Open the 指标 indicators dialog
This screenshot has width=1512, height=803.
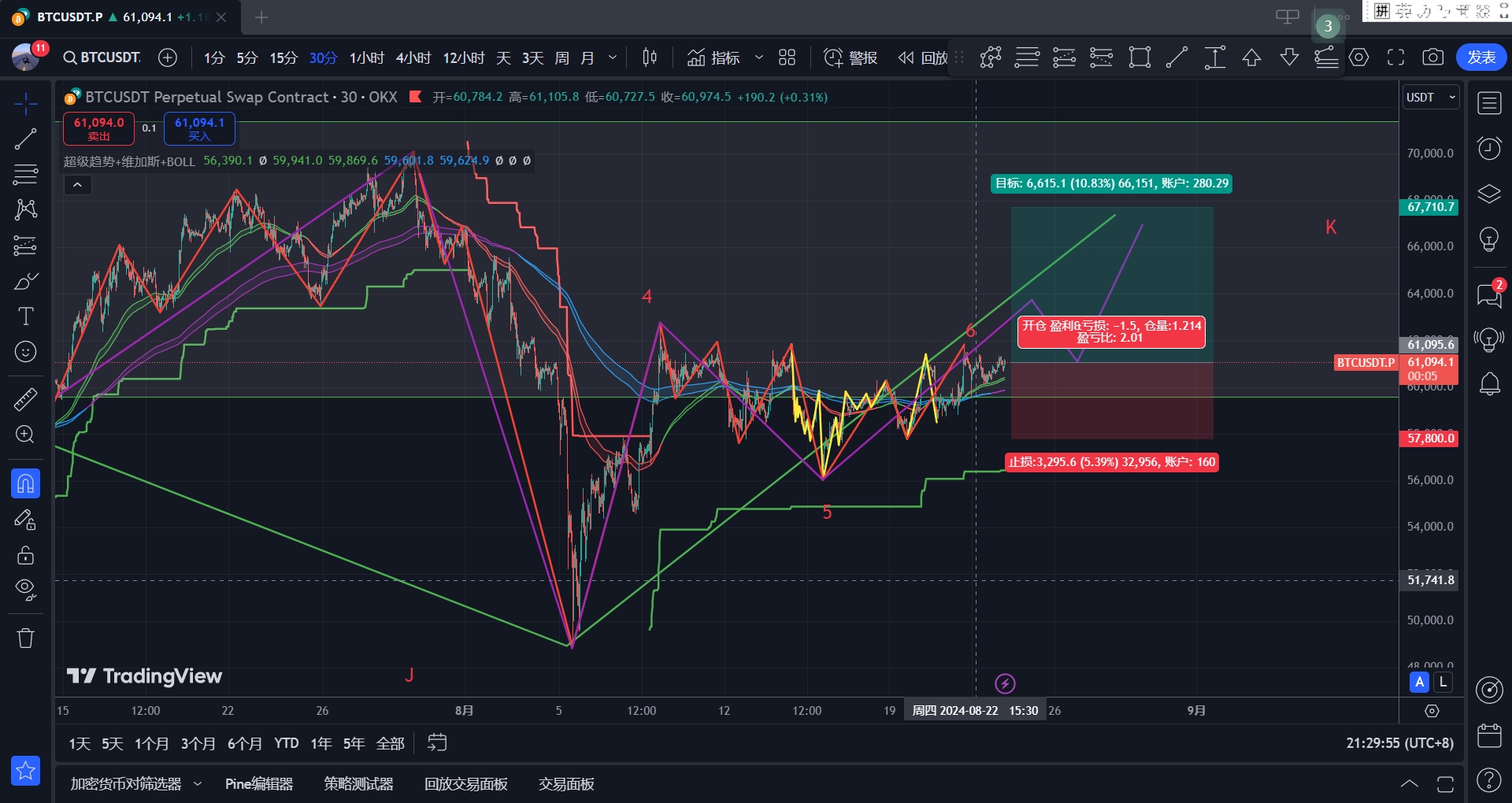[713, 57]
